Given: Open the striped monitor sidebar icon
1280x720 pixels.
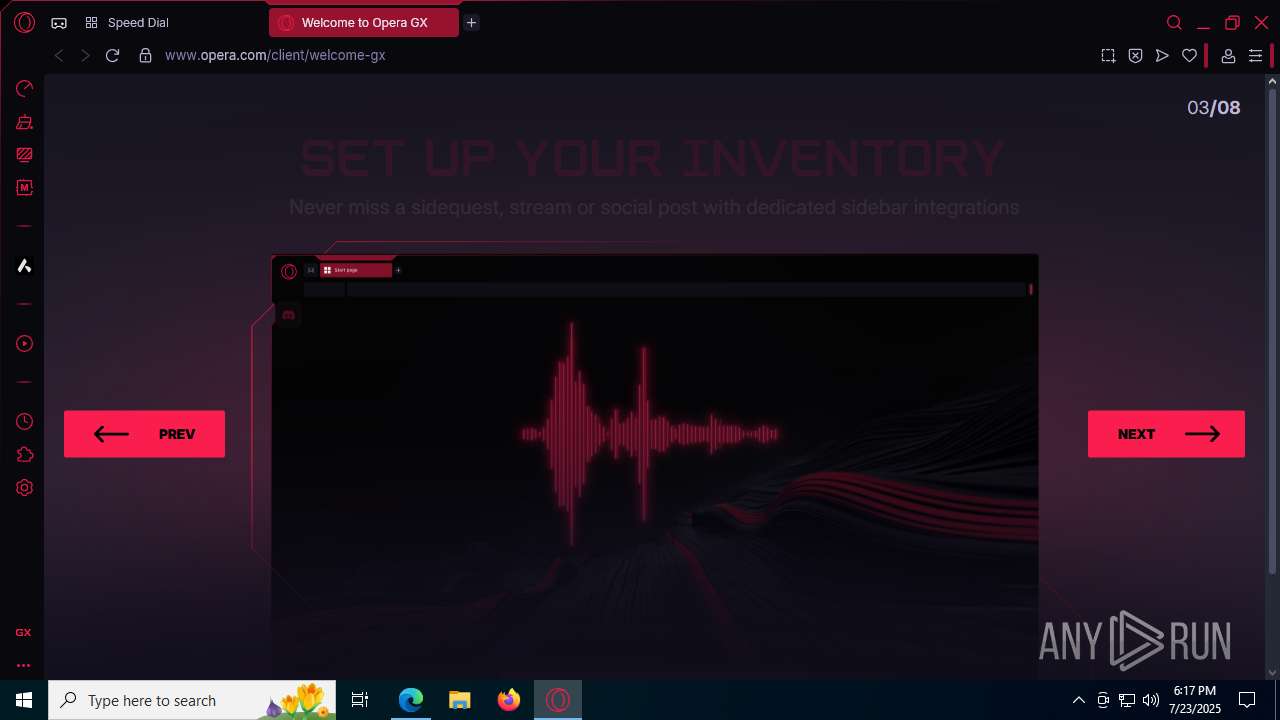Looking at the screenshot, I should click(x=25, y=155).
